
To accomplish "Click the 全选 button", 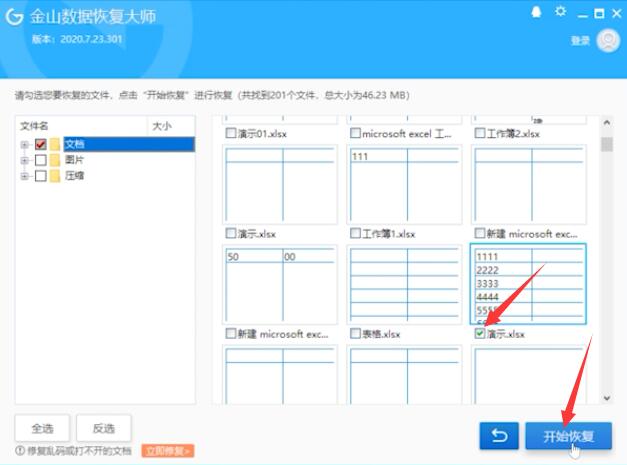I will pyautogui.click(x=42, y=428).
